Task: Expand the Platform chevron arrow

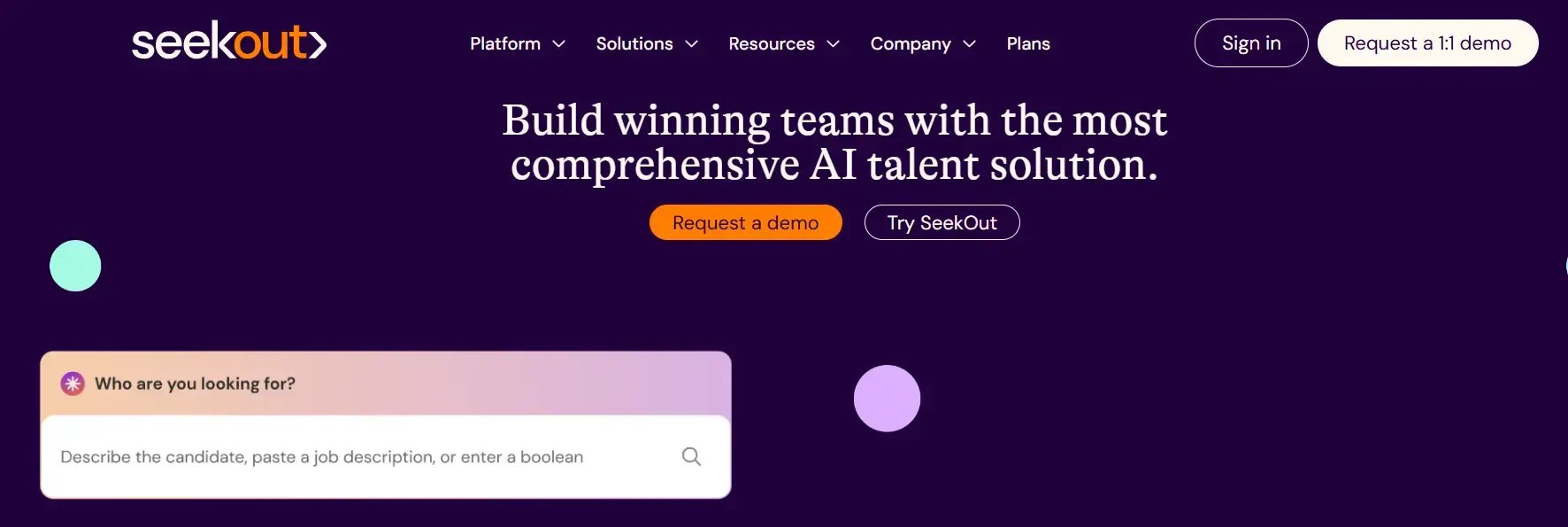Action: pyautogui.click(x=558, y=43)
